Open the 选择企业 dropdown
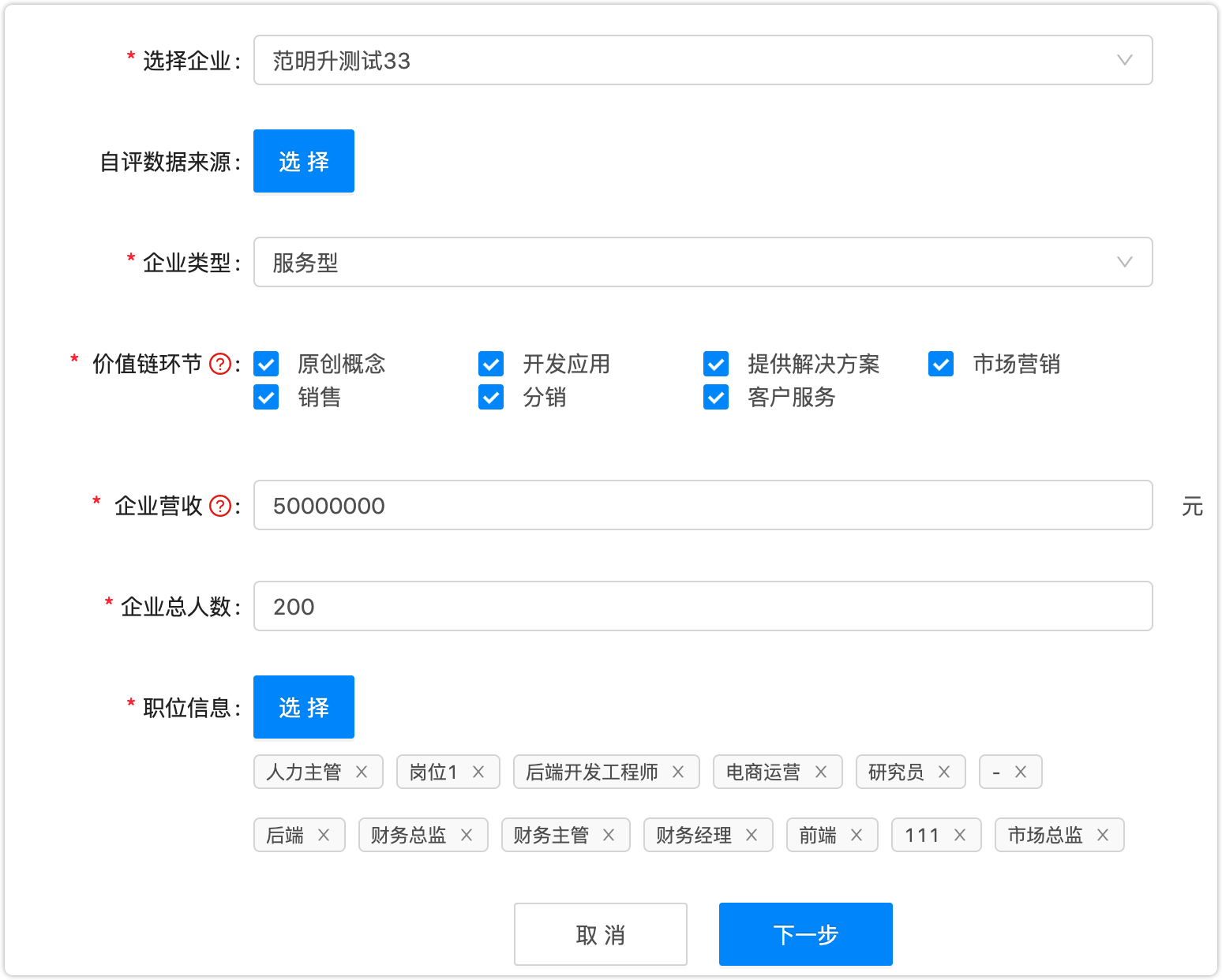Image resolution: width=1222 pixels, height=980 pixels. coord(703,60)
